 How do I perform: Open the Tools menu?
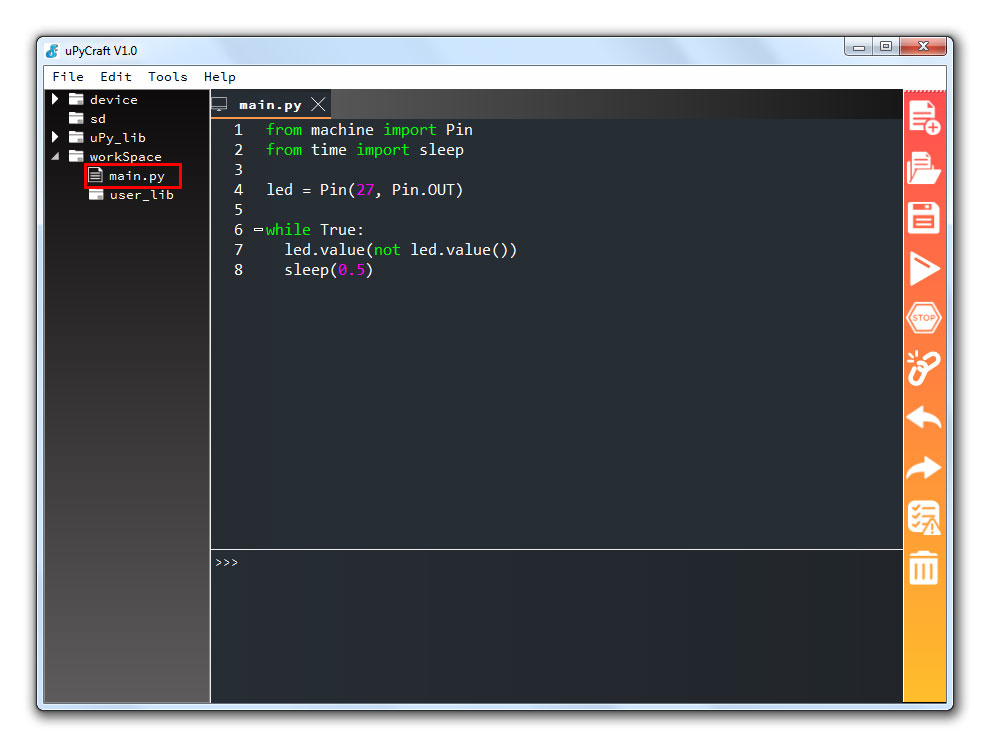coord(168,77)
